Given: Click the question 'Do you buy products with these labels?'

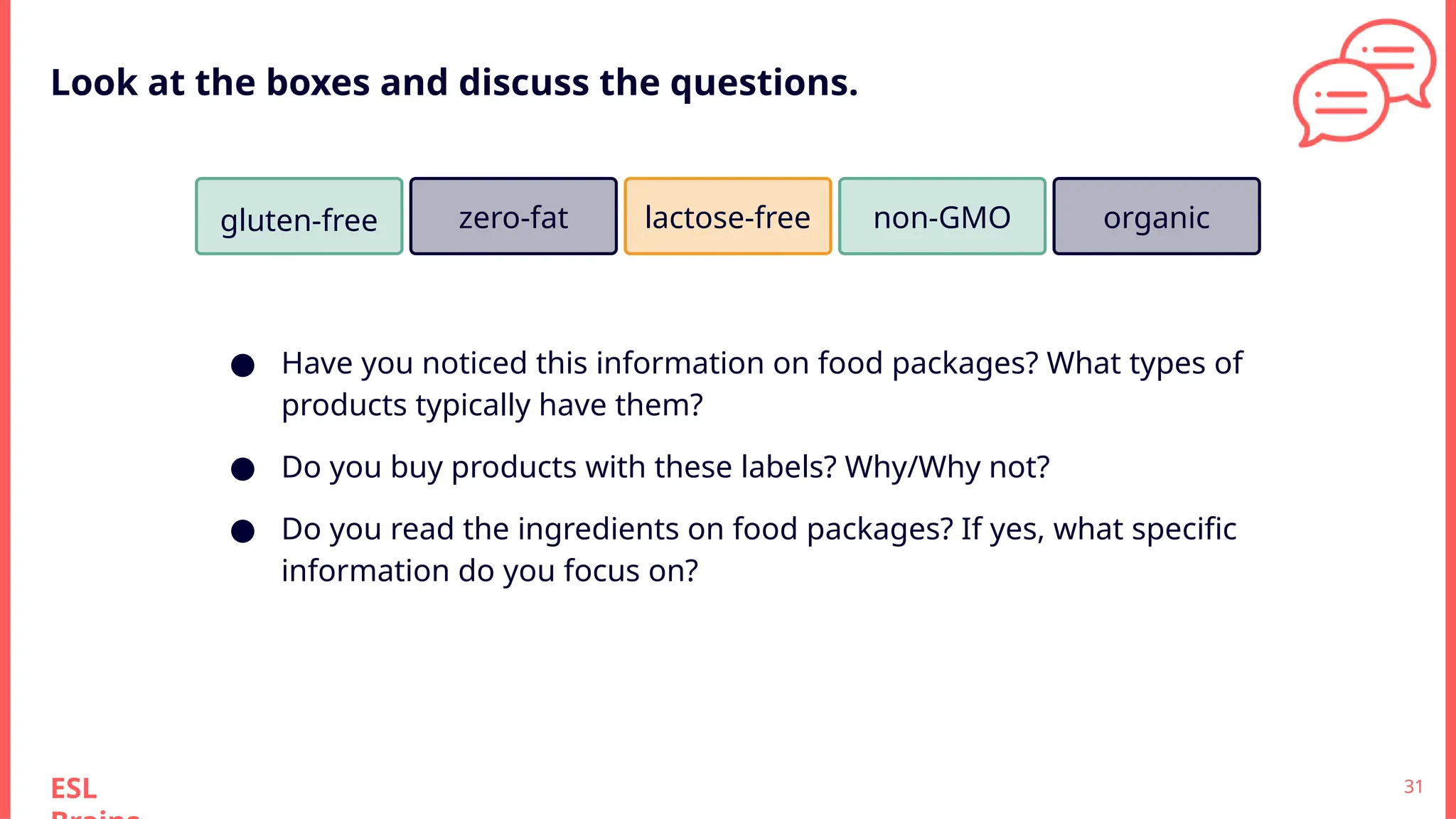Looking at the screenshot, I should pos(559,468).
